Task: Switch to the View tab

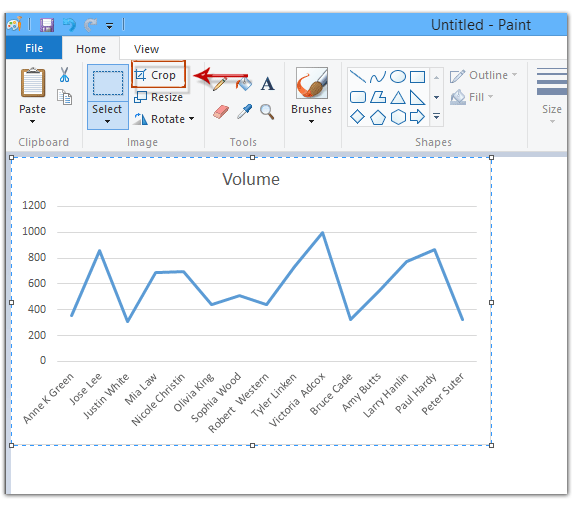Action: click(146, 49)
